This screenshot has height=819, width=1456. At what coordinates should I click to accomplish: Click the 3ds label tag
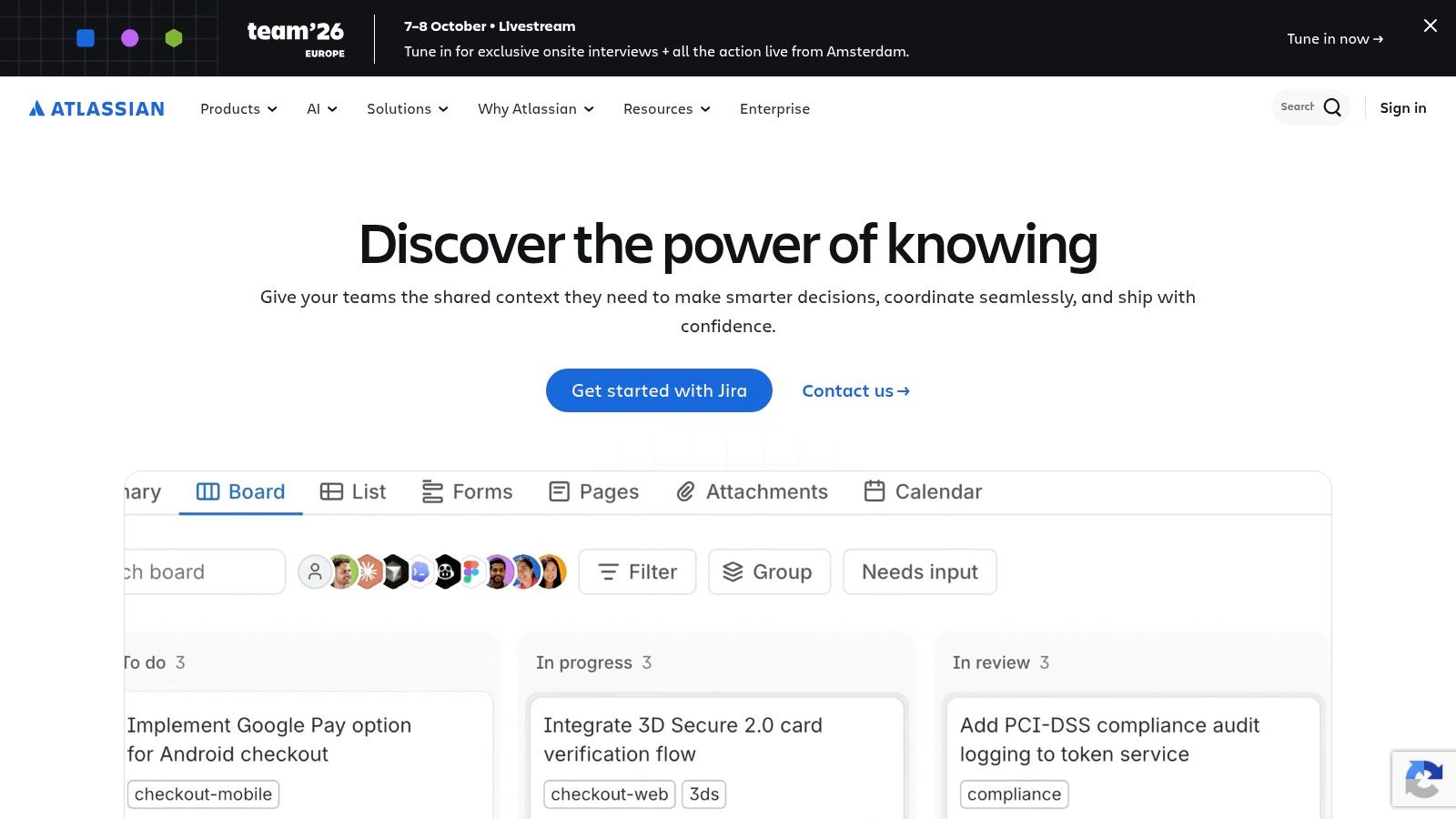(704, 794)
